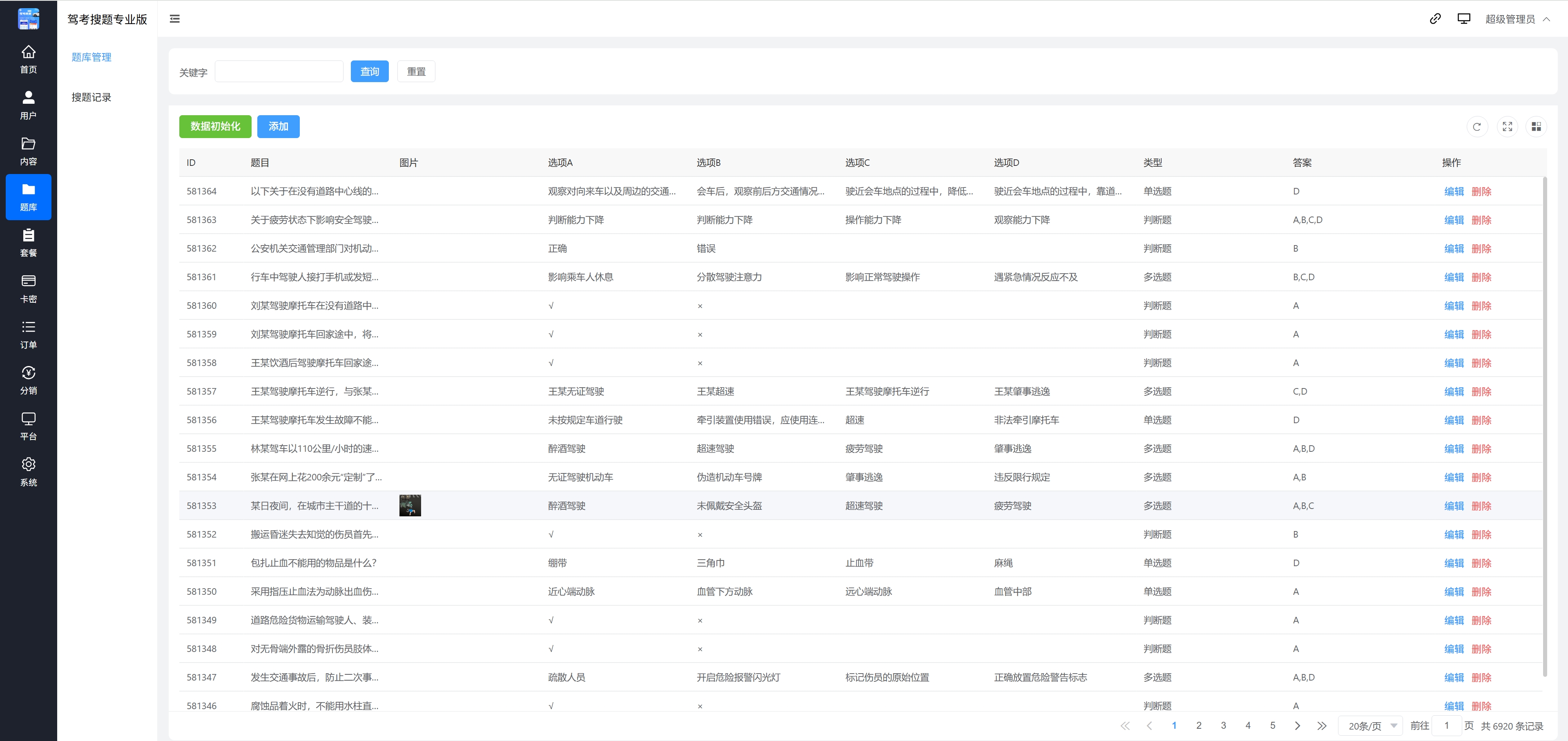Screen dimensions: 1568x741
Task: Open the 卡密 card key section
Action: [x=28, y=289]
